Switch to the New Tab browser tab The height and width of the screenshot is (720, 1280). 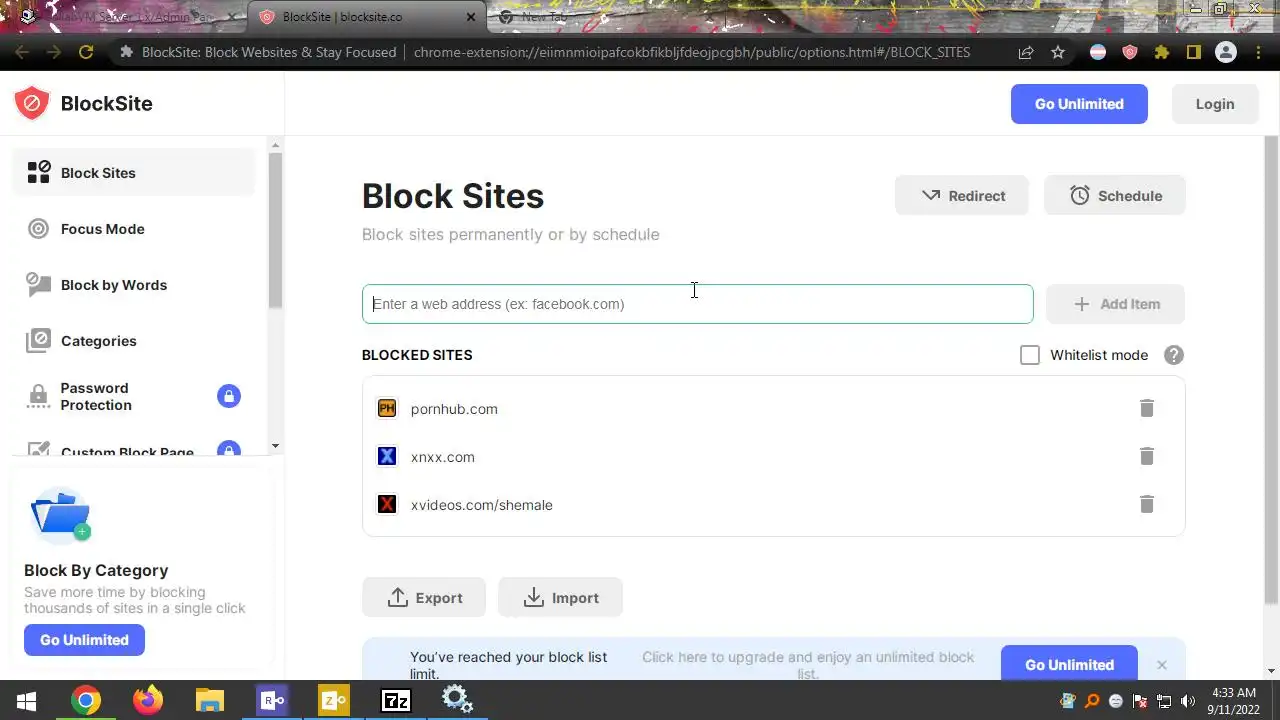(545, 17)
